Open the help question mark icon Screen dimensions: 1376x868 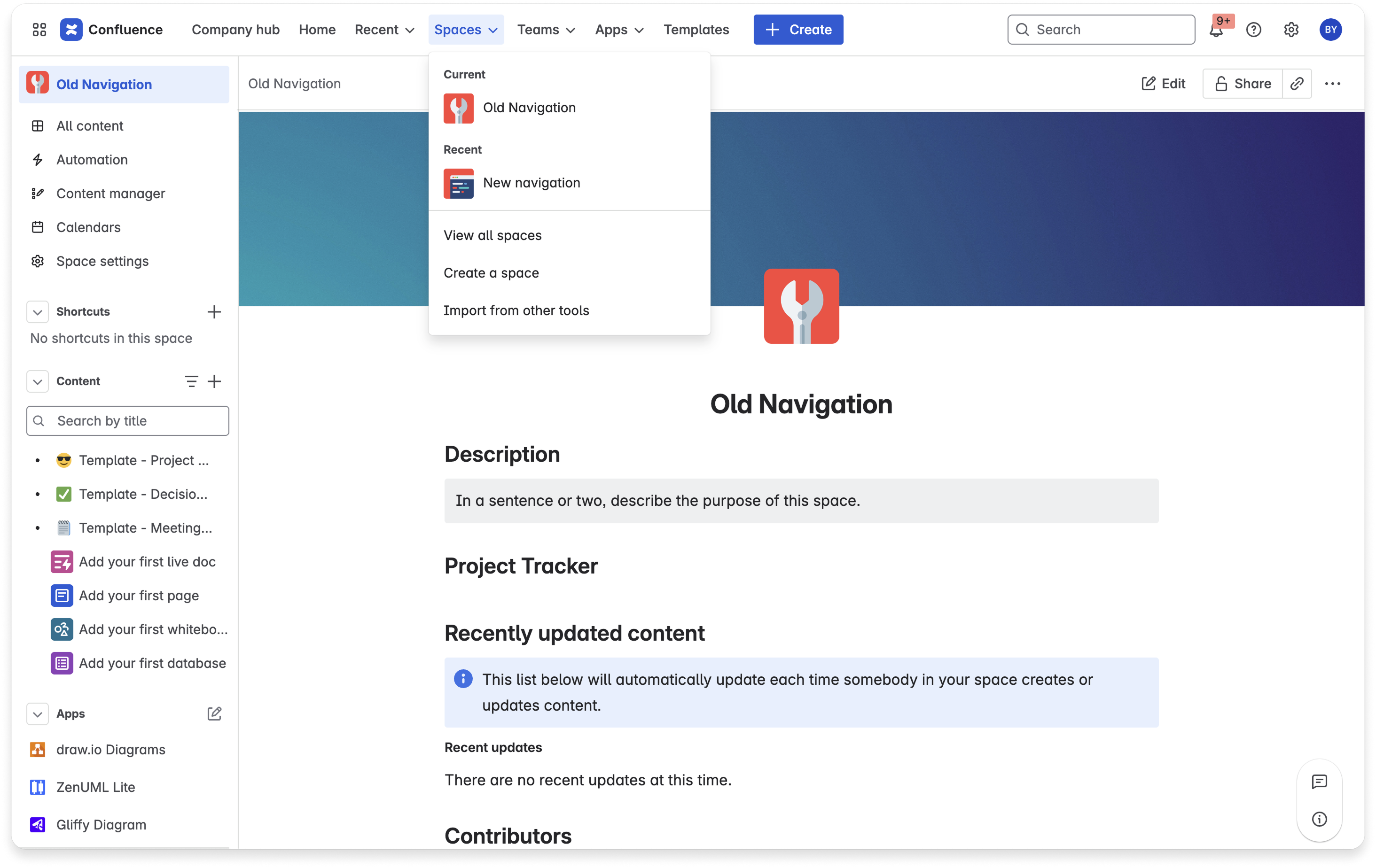(x=1254, y=30)
